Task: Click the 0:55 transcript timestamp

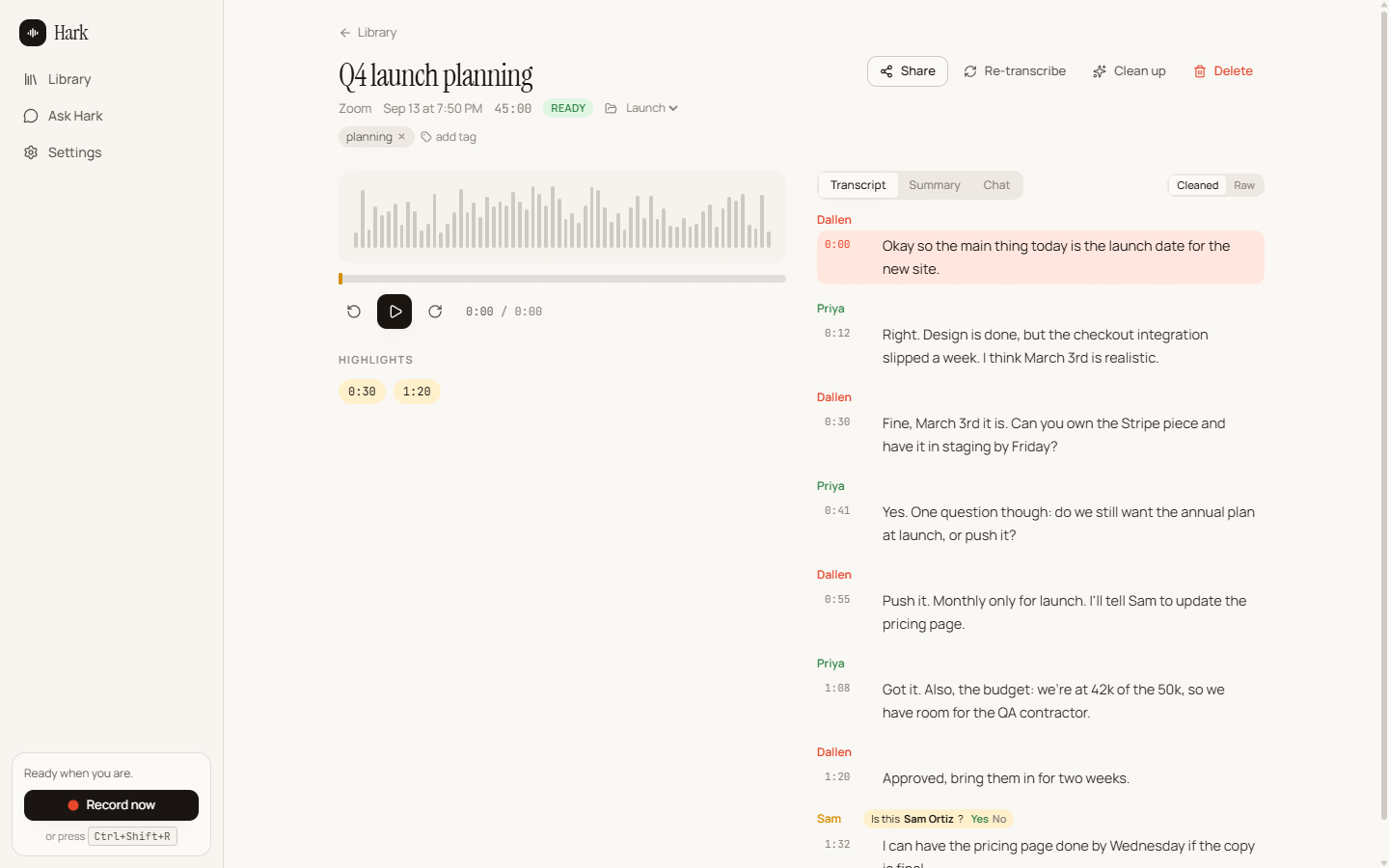Action: 837,600
